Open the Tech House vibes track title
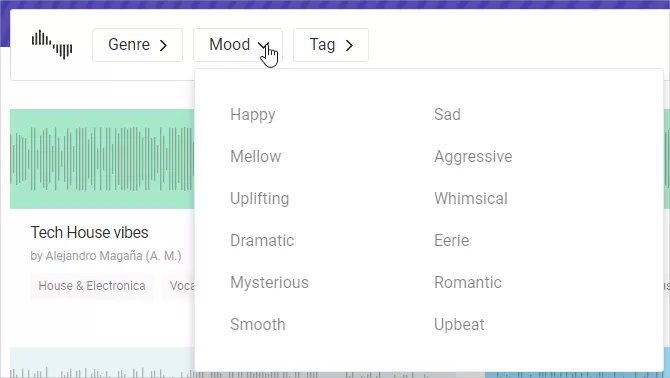 (89, 232)
